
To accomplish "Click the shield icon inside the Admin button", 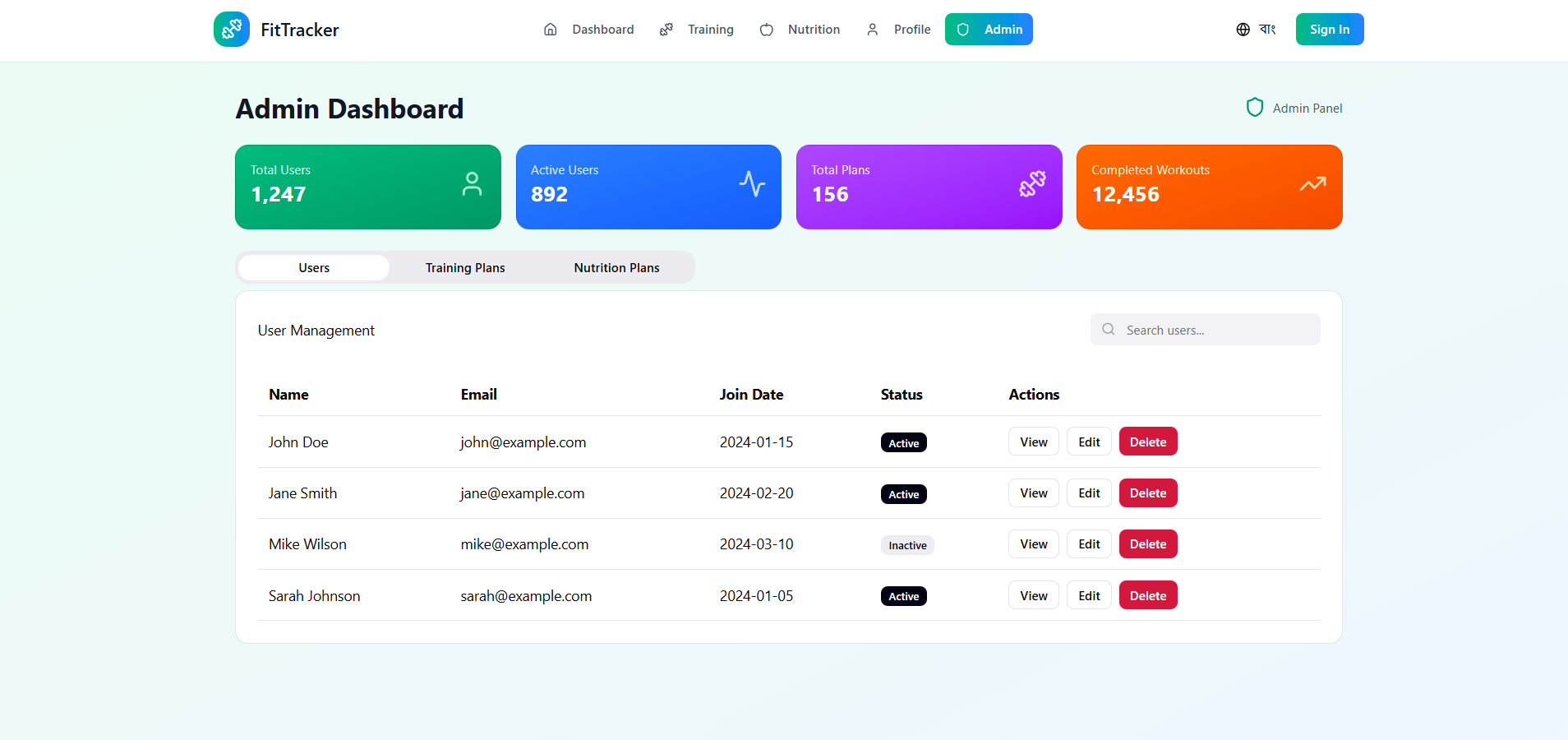I will click(x=962, y=29).
